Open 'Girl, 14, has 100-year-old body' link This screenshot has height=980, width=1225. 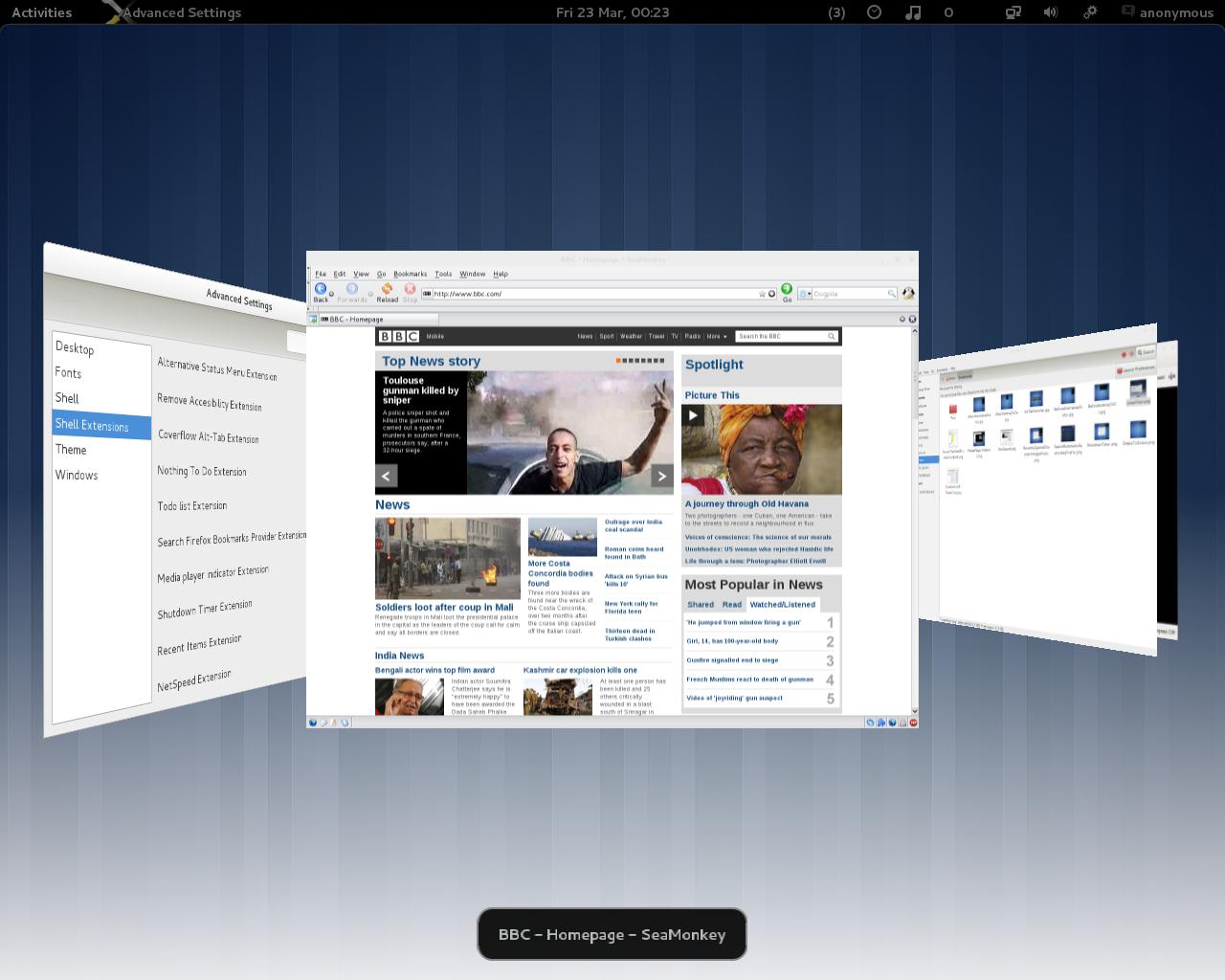coord(732,641)
